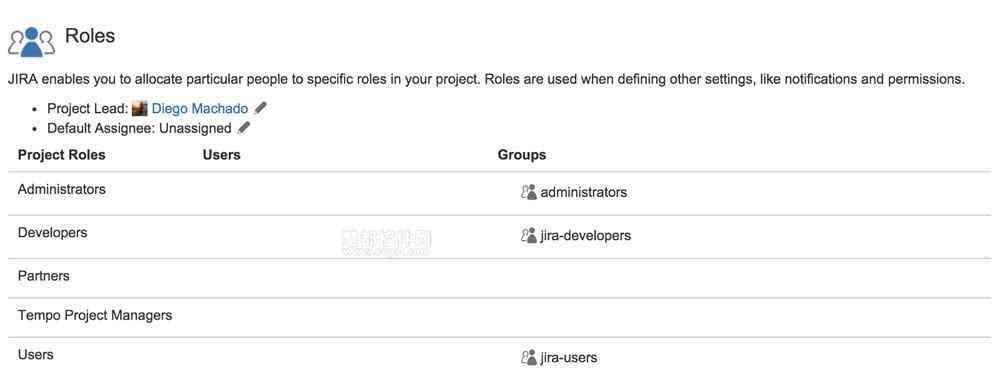Select the jira-users group name

pos(569,357)
